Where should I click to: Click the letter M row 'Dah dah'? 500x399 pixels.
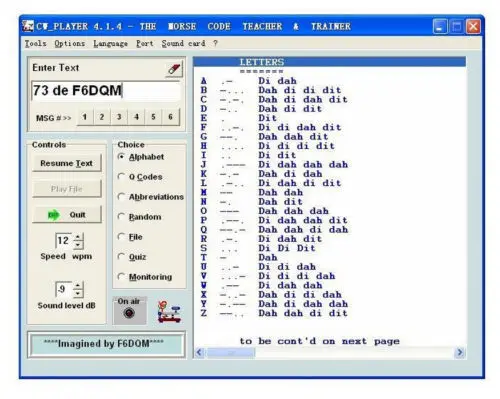click(281, 193)
